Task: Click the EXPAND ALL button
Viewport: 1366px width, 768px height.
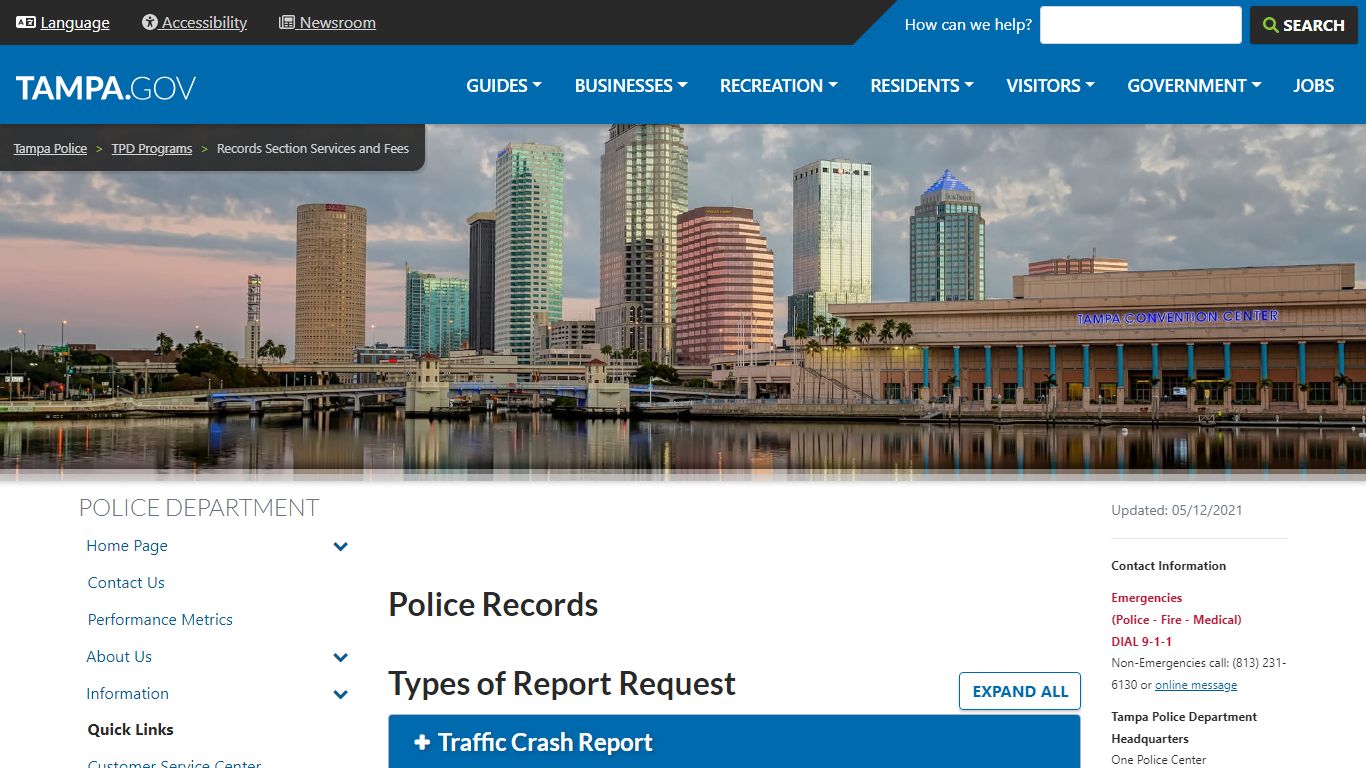Action: pos(1020,691)
